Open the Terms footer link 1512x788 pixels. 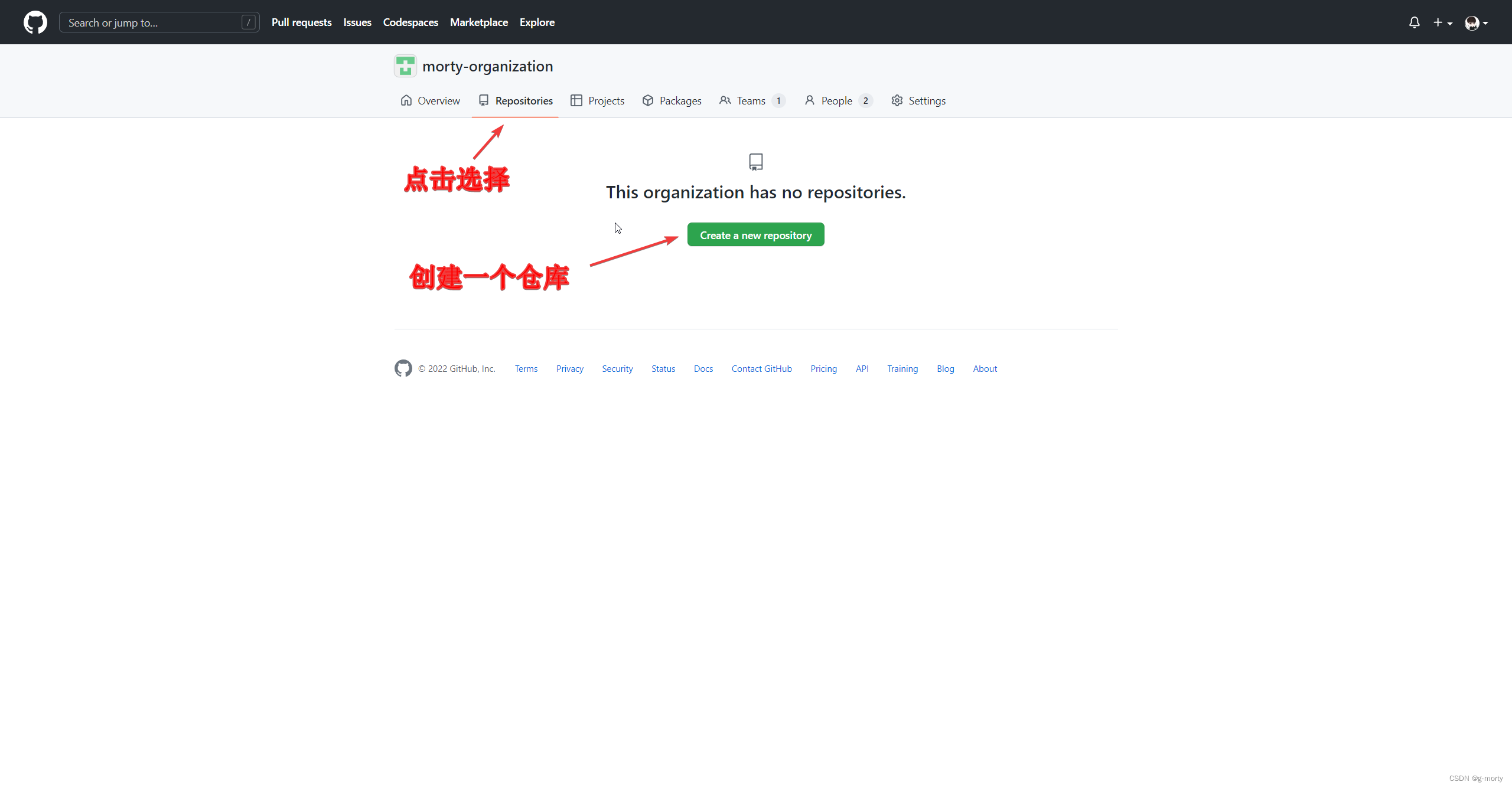526,369
